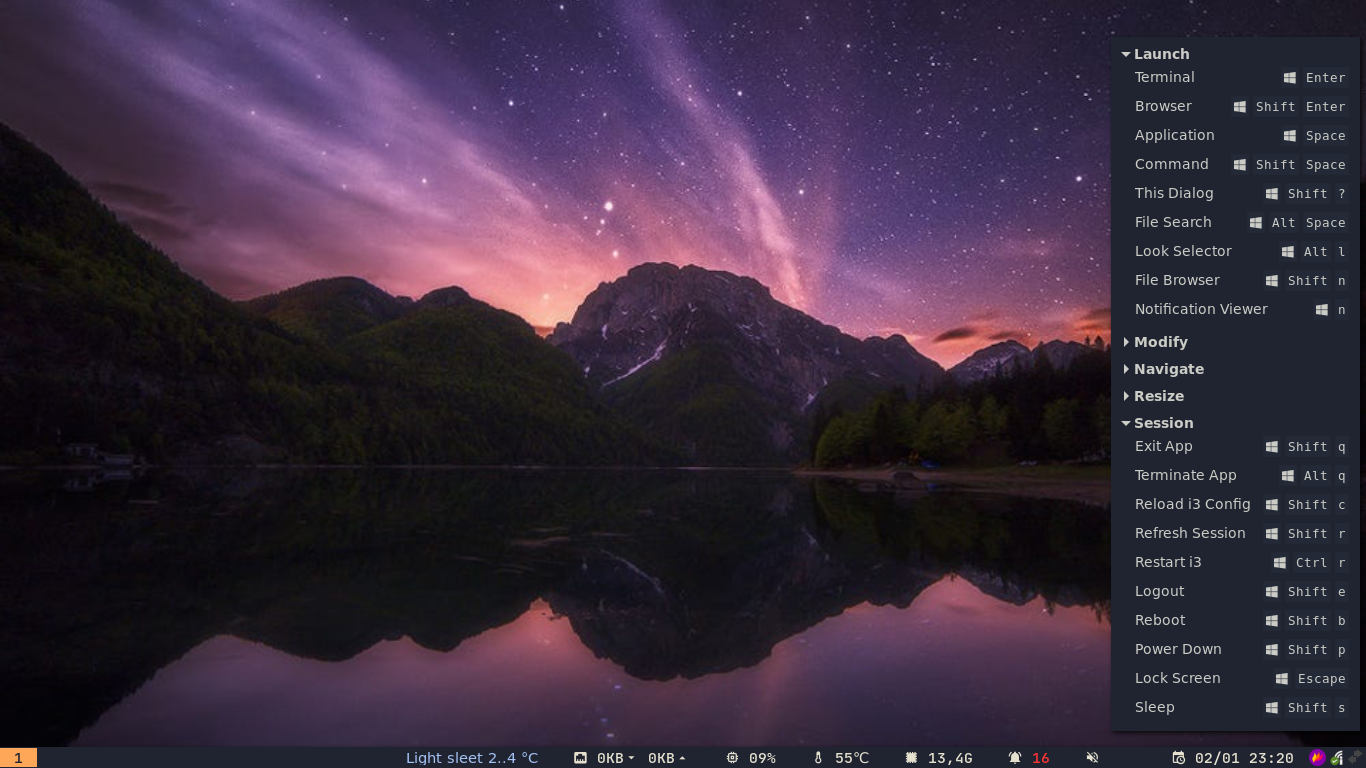This screenshot has height=768, width=1366.
Task: Click the memory chip icon
Action: tap(911, 758)
